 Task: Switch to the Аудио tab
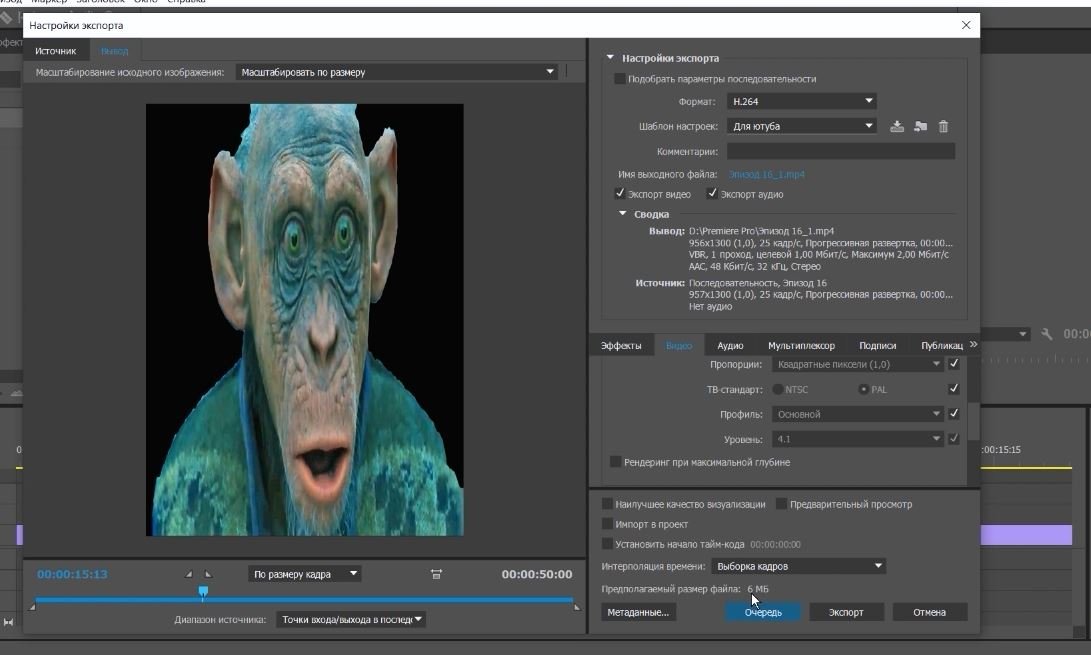point(730,346)
